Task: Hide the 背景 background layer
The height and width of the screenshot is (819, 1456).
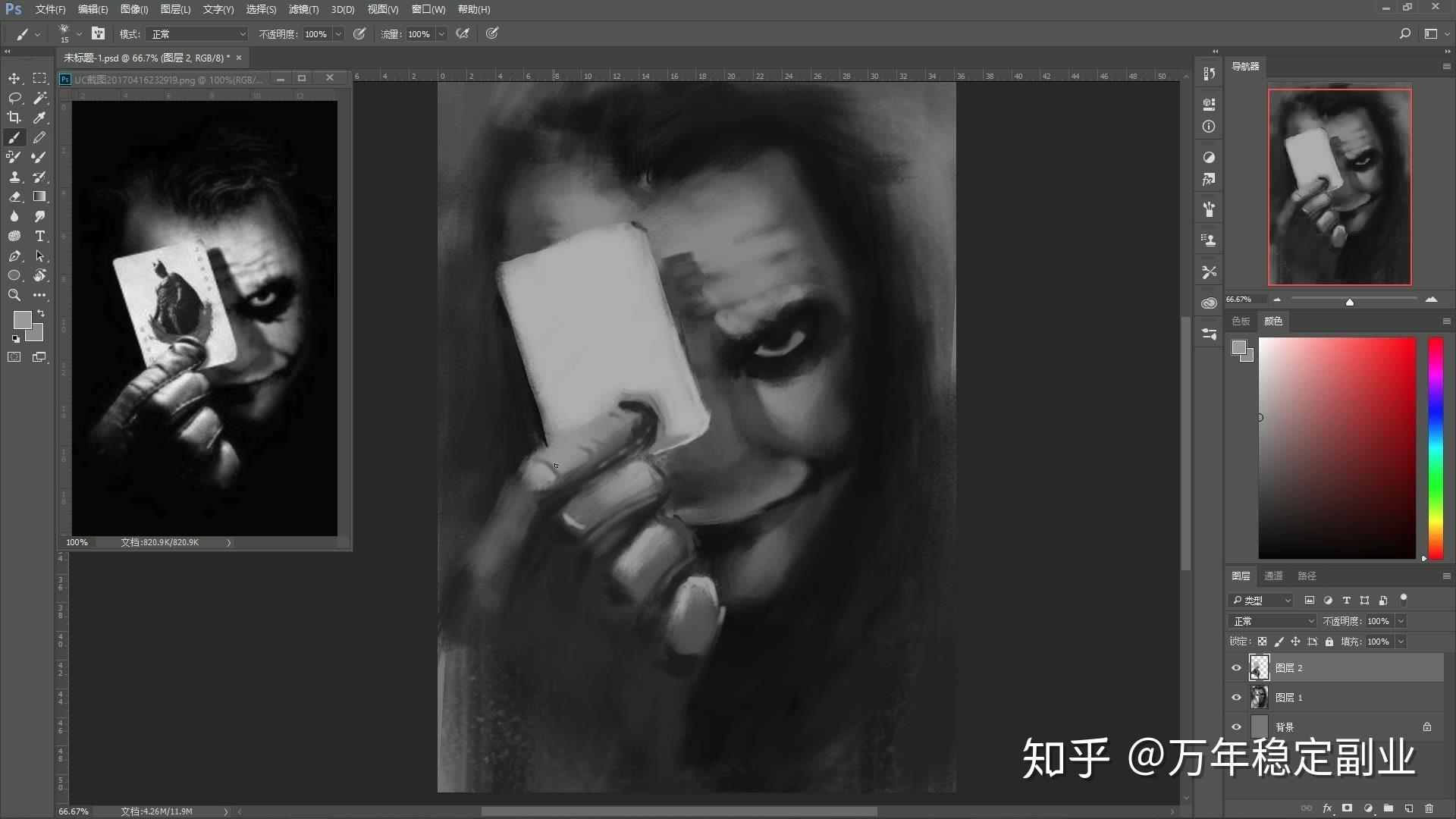Action: pyautogui.click(x=1236, y=726)
